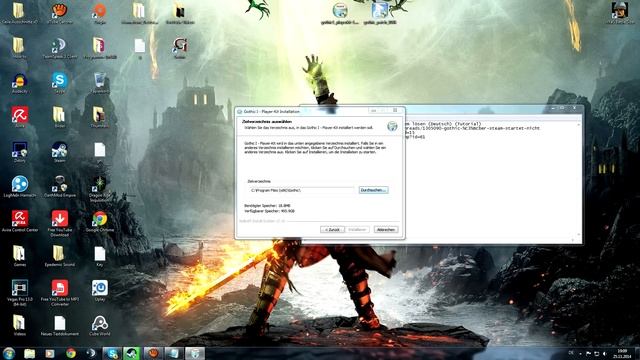Open Windows Media Player in taskbar
This screenshot has height=360, width=640.
click(50, 353)
